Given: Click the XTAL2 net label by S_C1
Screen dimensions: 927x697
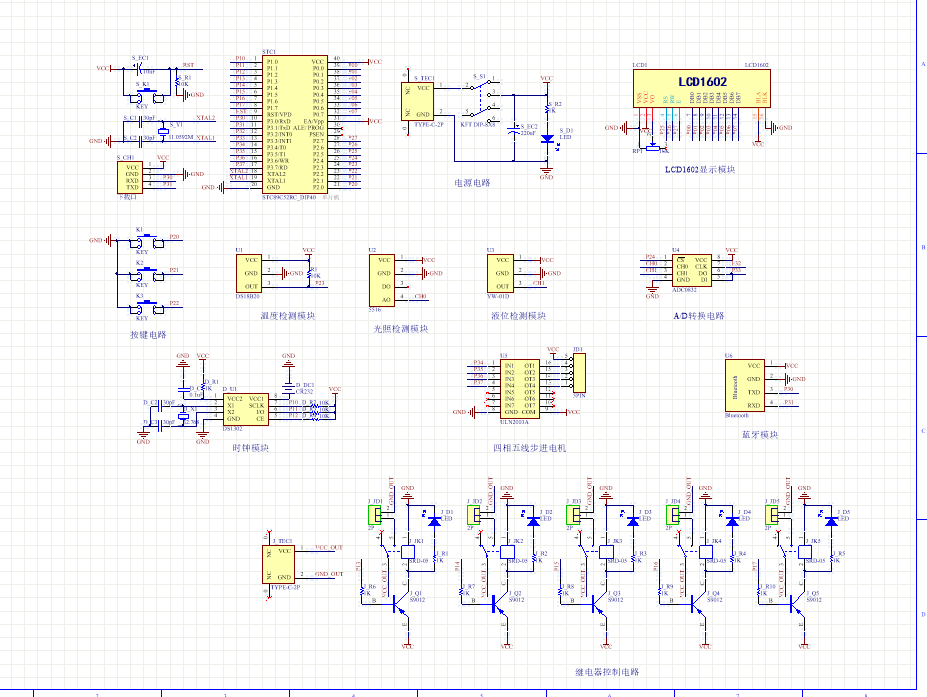Looking at the screenshot, I should pos(206,118).
